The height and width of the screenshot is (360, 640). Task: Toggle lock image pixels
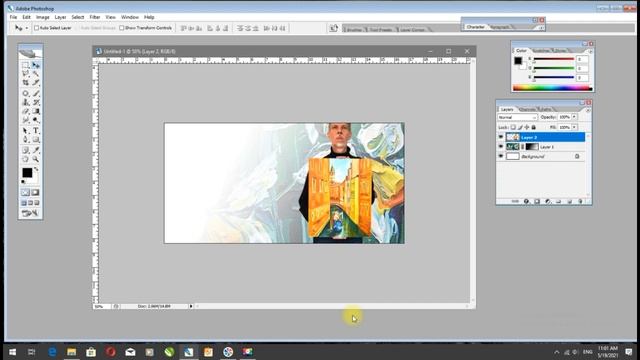pos(520,127)
